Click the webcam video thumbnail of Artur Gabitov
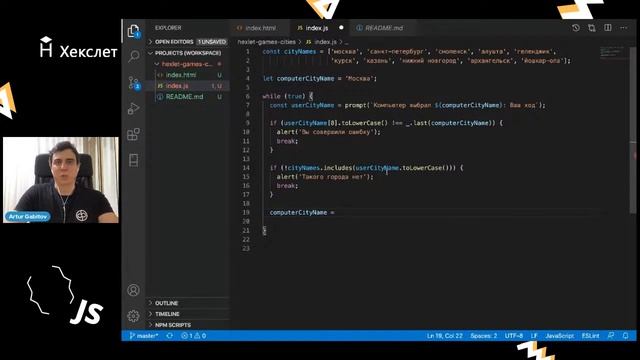This screenshot has width=640, height=360. coord(61,180)
